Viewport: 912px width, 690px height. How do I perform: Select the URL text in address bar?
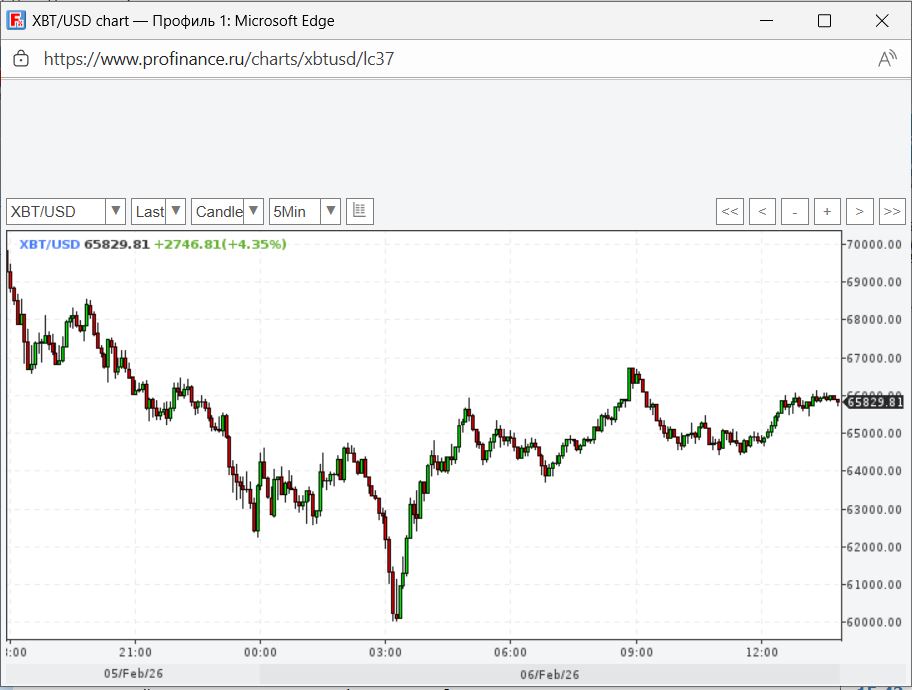click(x=219, y=59)
